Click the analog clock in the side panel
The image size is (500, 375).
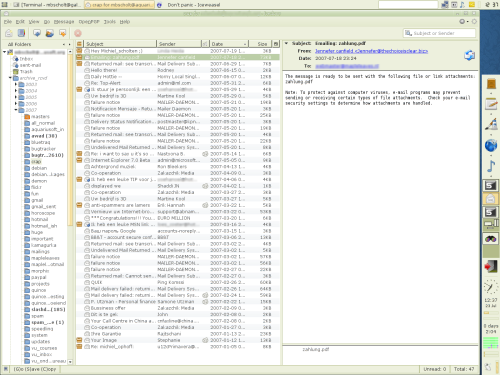coord(490,288)
